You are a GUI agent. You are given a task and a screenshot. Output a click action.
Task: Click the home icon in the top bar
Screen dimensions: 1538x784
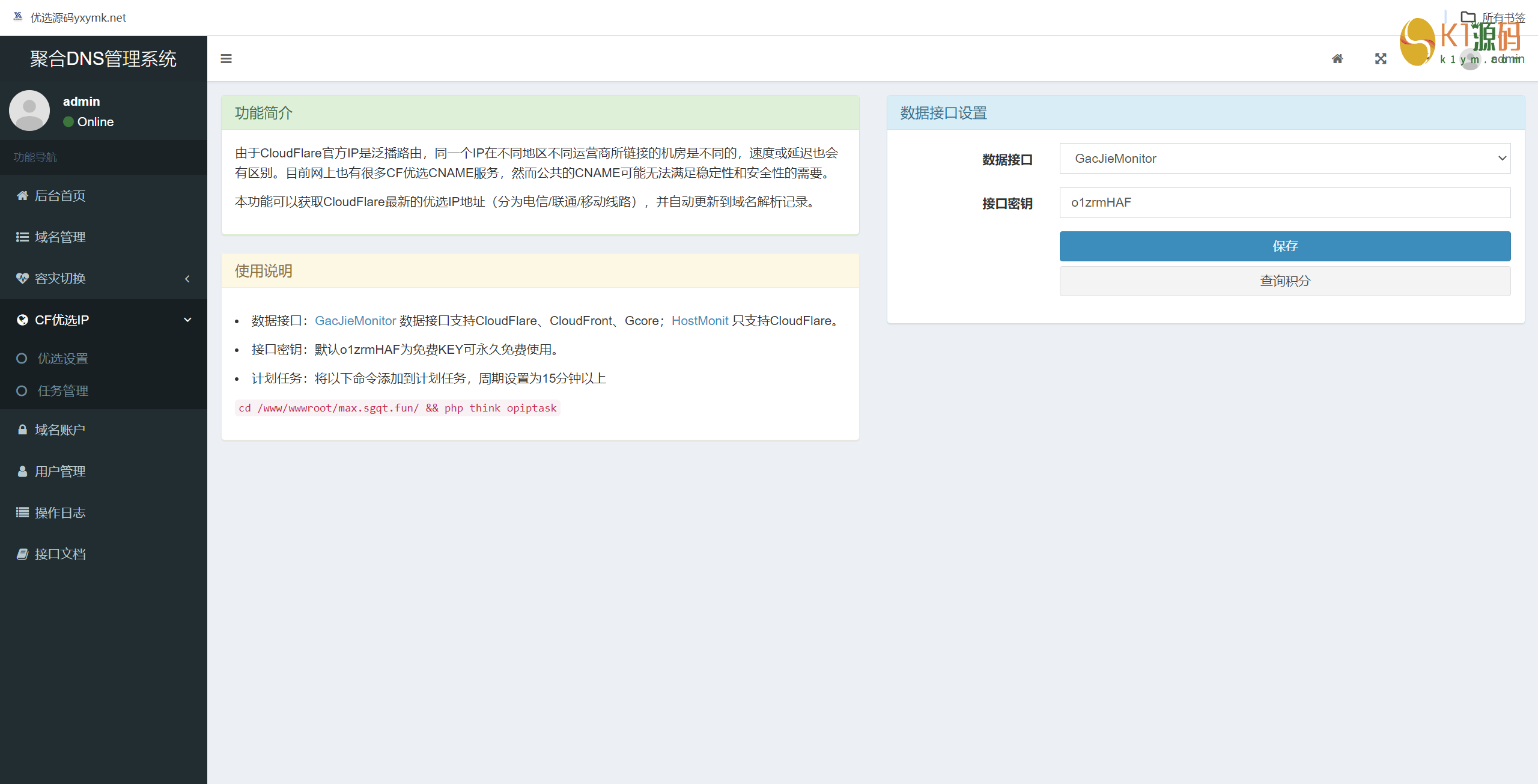click(x=1337, y=59)
